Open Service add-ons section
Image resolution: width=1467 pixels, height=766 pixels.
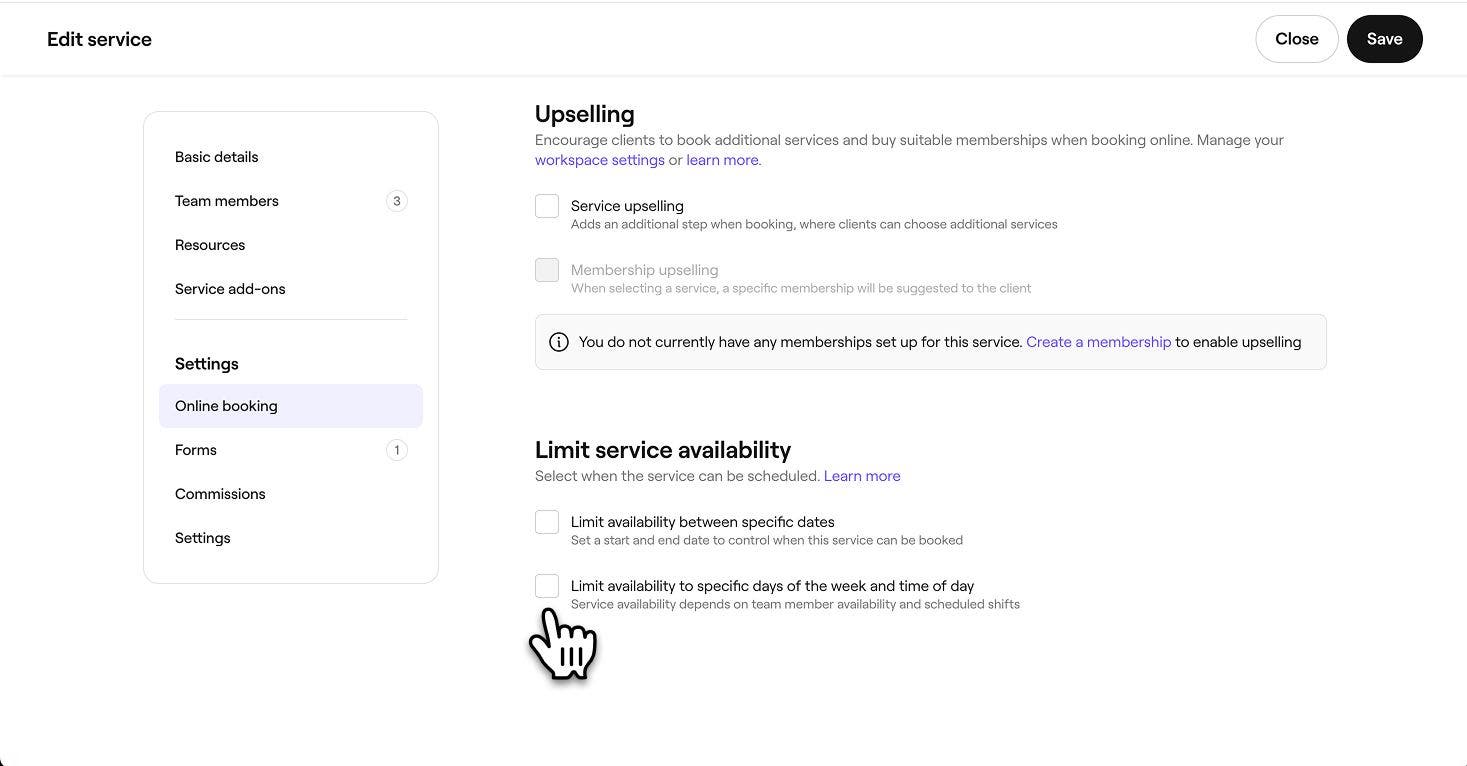pyautogui.click(x=230, y=289)
